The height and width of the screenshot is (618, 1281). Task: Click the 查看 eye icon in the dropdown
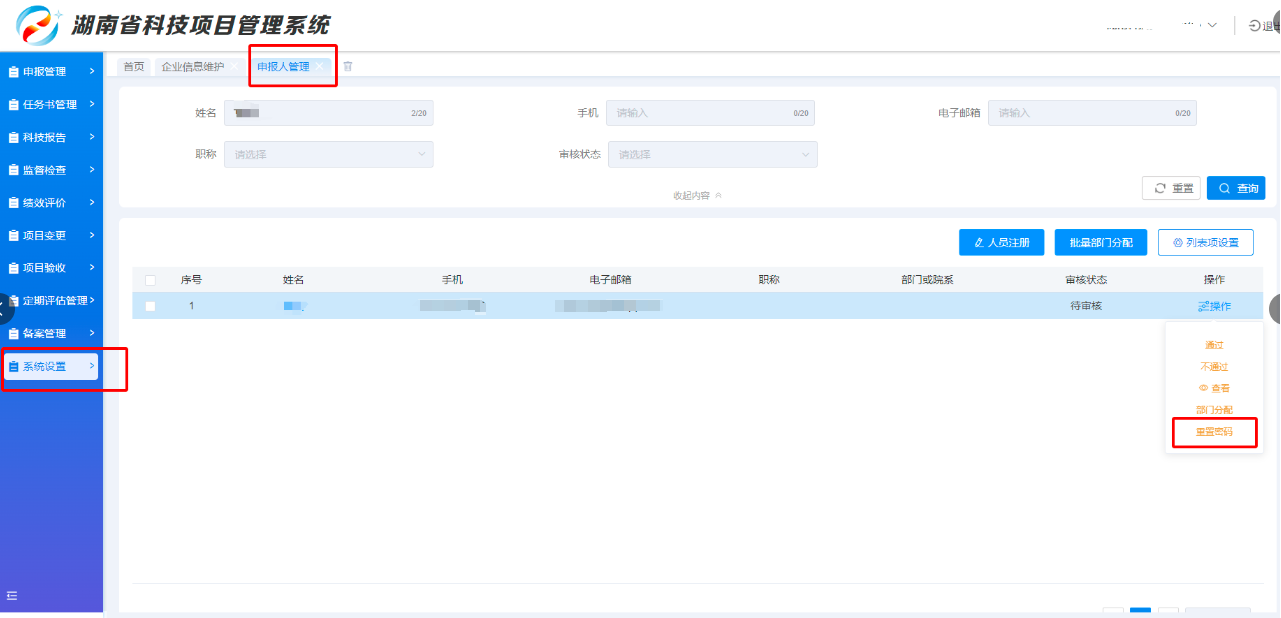(1203, 388)
